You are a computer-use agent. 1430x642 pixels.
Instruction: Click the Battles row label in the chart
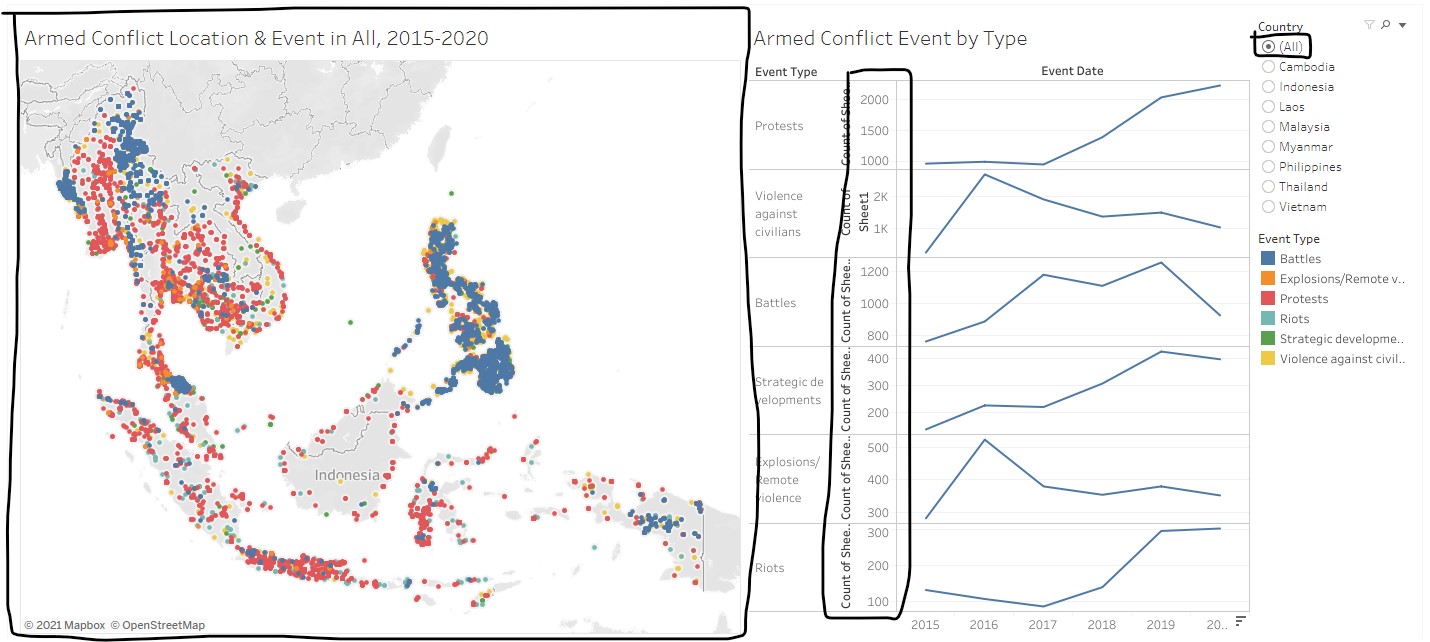pos(777,302)
